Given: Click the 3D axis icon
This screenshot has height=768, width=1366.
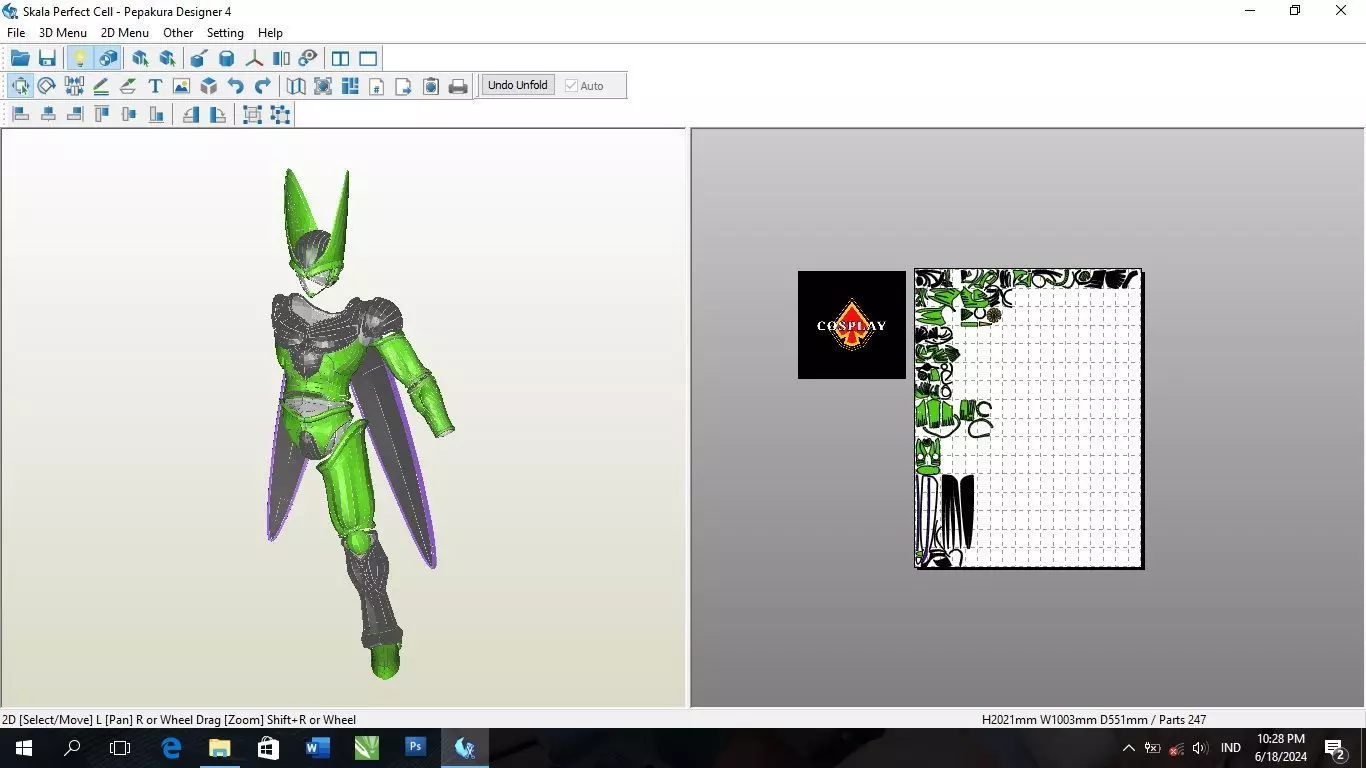Looking at the screenshot, I should [254, 58].
